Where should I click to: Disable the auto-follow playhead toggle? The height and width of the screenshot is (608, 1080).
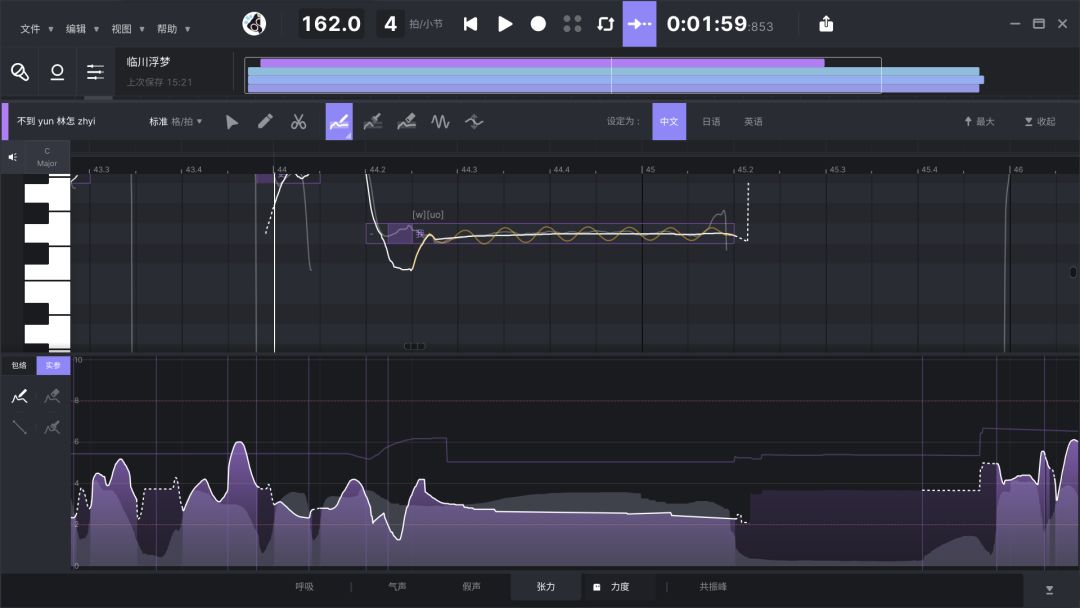[639, 24]
